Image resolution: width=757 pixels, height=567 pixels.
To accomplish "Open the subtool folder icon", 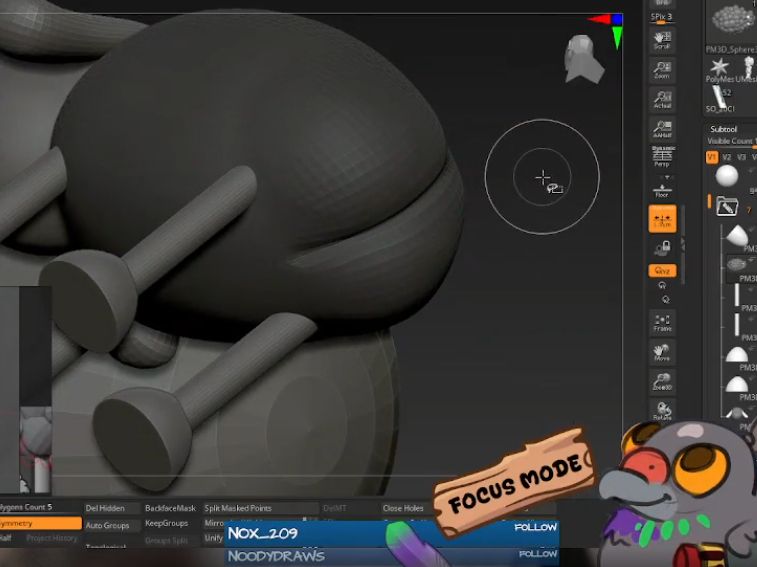I will (727, 206).
